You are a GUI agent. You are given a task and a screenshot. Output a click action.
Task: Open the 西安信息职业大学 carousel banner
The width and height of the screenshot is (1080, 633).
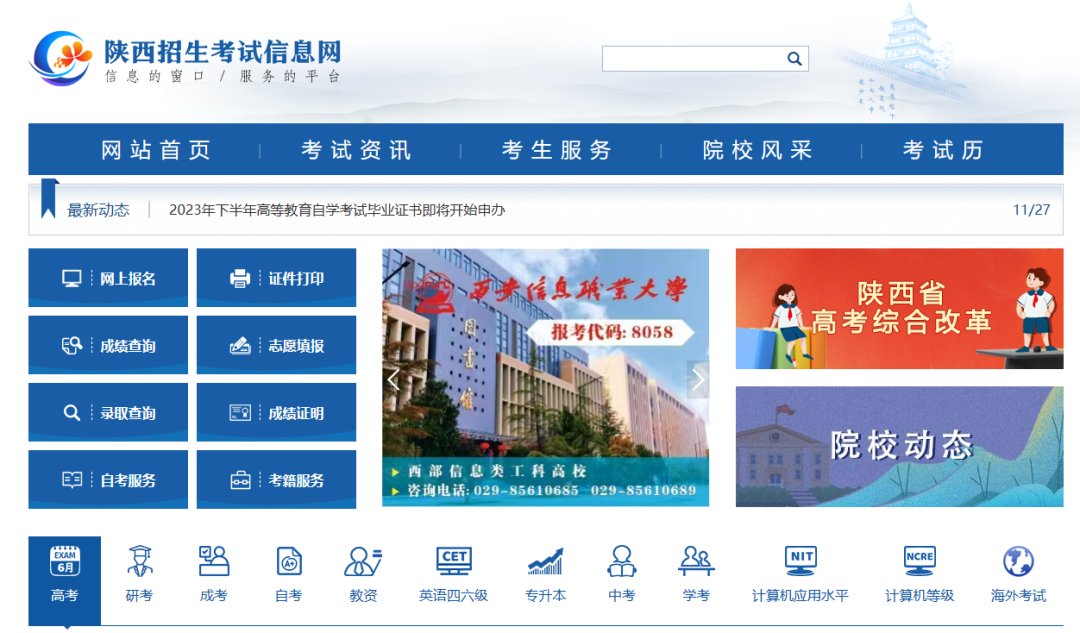(546, 377)
